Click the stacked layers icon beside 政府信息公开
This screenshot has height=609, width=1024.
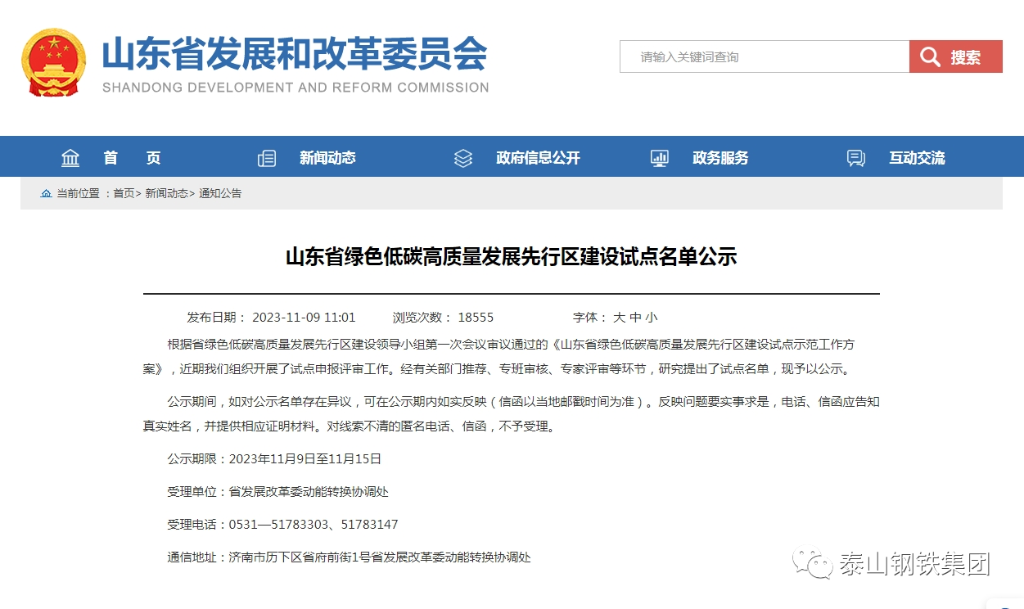click(463, 158)
